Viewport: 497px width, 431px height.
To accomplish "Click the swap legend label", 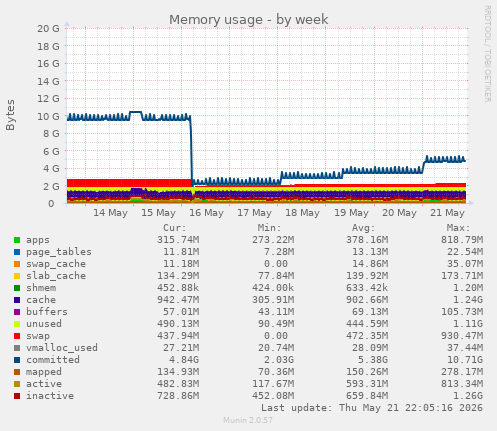I will (x=38, y=336).
